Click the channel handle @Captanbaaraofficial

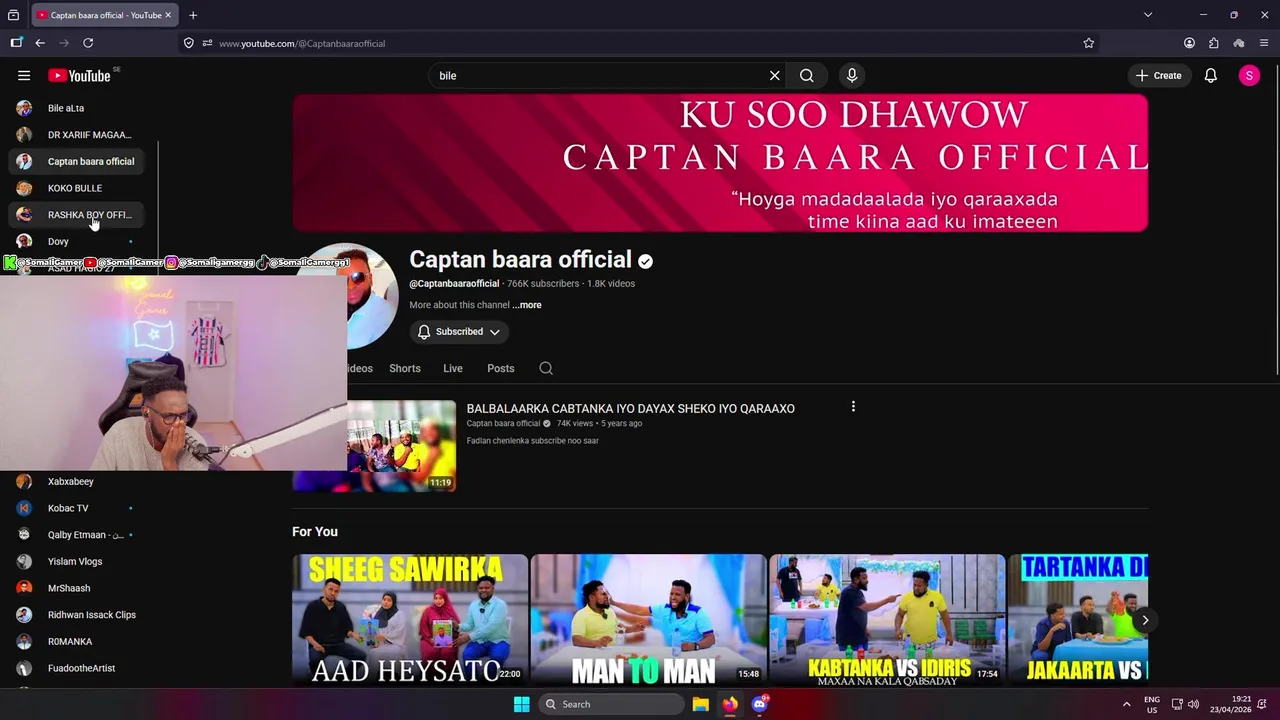tap(454, 284)
